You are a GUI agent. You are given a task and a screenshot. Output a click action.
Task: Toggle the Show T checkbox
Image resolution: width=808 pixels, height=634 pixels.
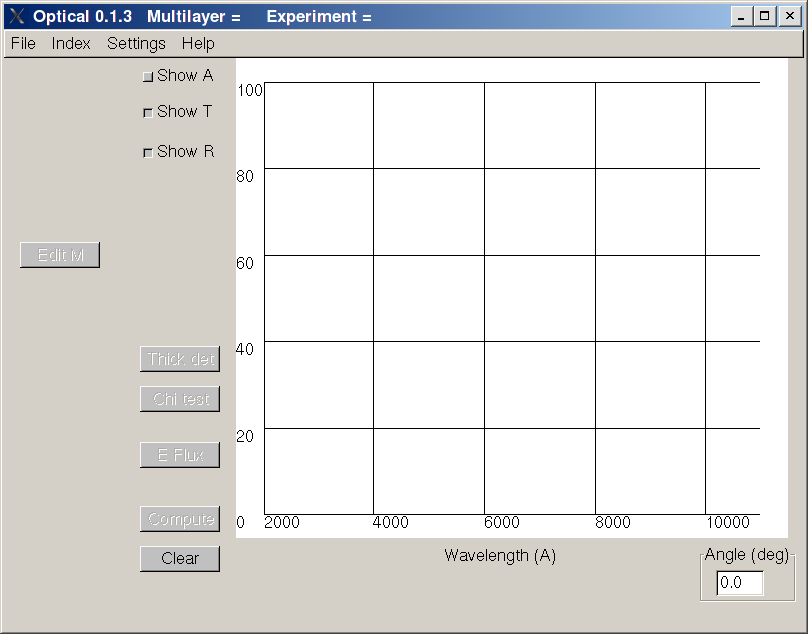click(x=148, y=112)
